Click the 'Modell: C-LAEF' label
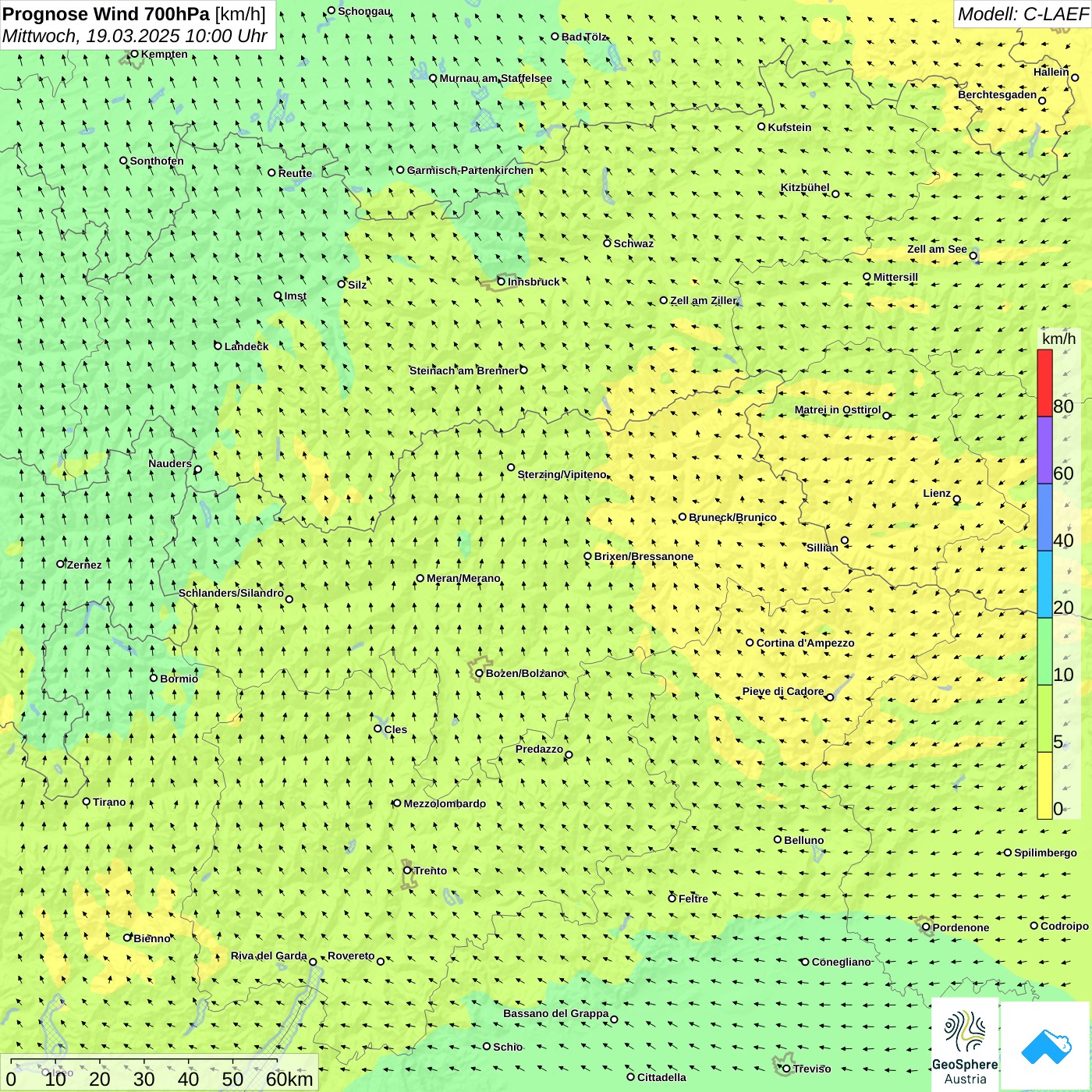1092x1092 pixels. point(1023,14)
